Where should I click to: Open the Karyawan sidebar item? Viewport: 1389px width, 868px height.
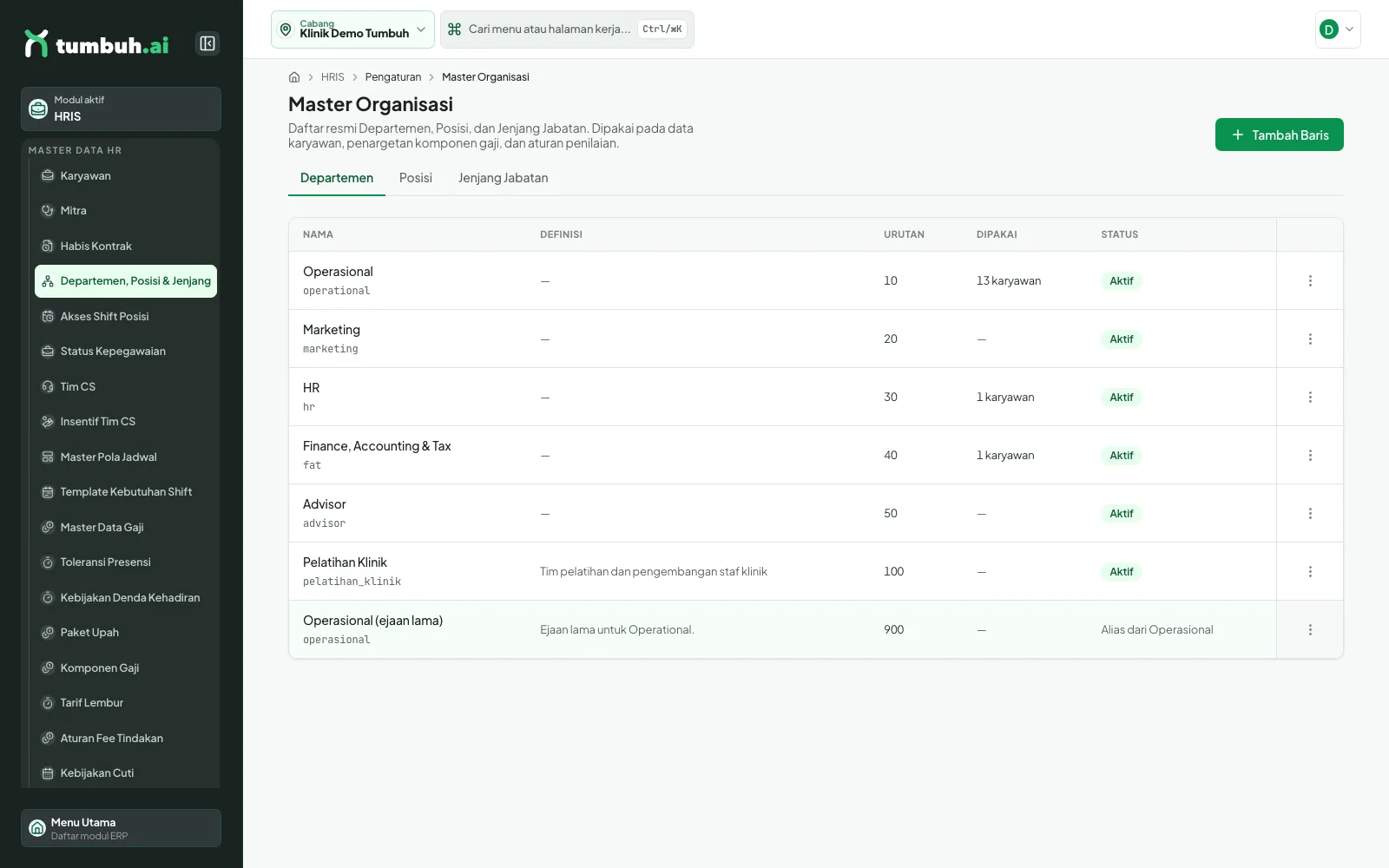(126, 175)
